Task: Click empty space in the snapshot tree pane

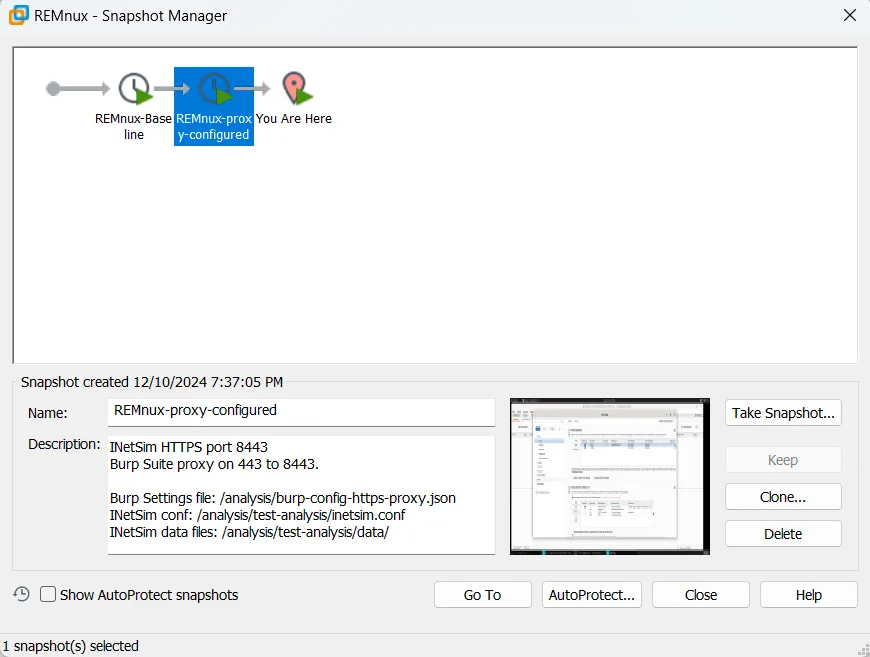Action: pos(500,250)
